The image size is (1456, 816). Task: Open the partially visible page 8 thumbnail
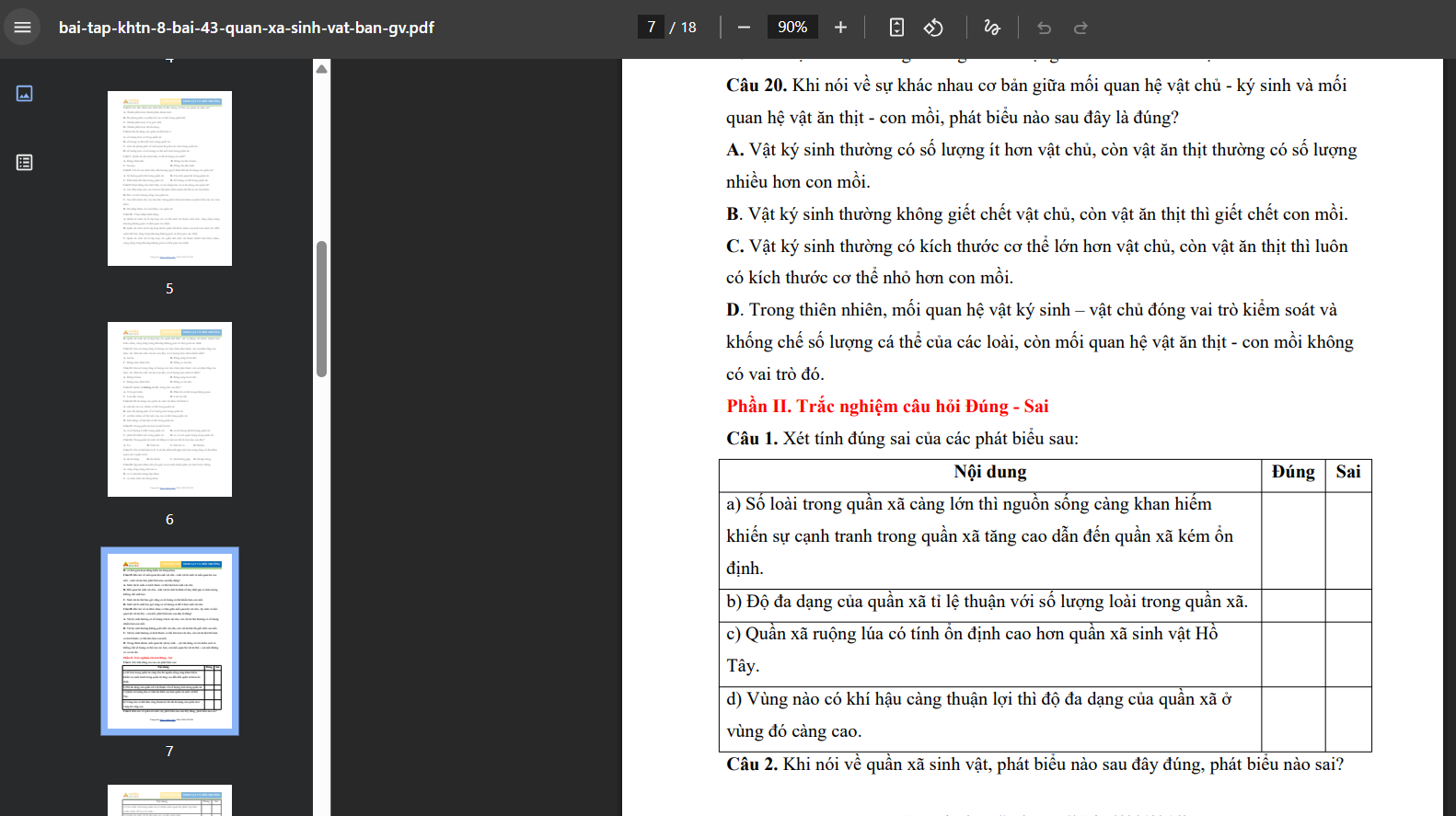point(169,800)
